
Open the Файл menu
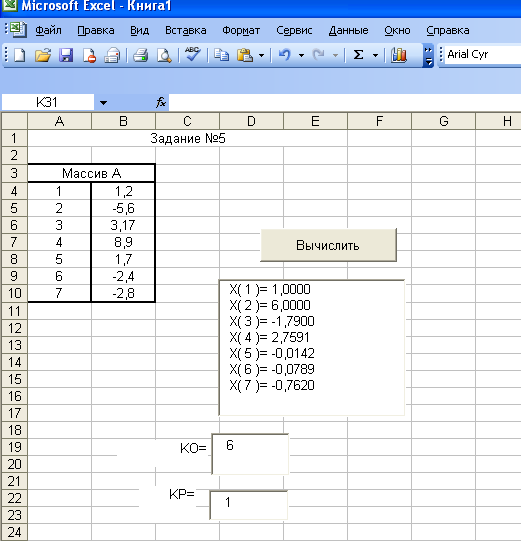click(x=48, y=30)
